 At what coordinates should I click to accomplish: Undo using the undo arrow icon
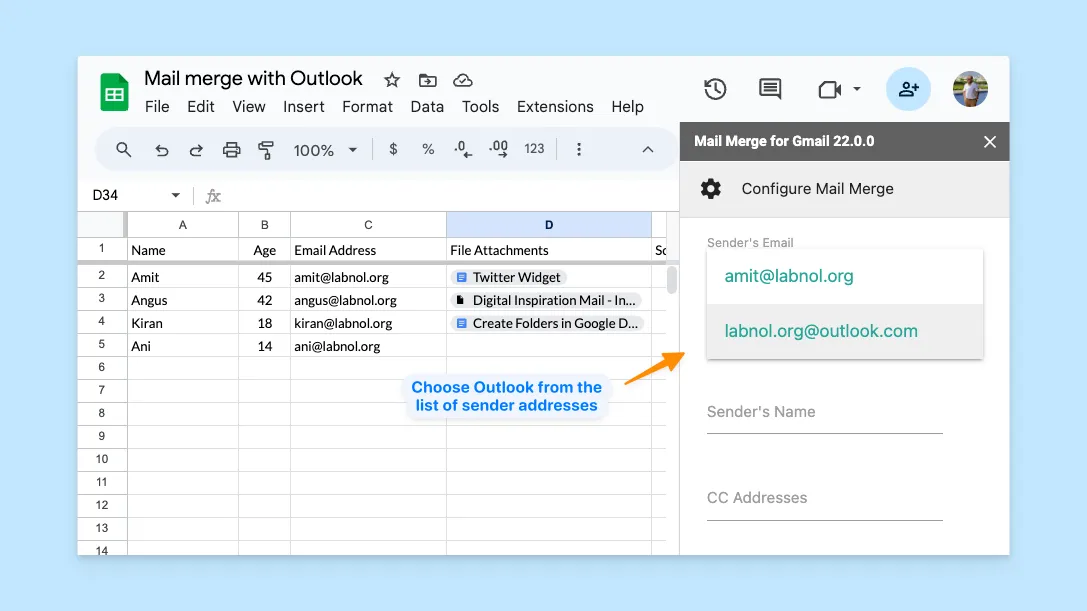(160, 148)
